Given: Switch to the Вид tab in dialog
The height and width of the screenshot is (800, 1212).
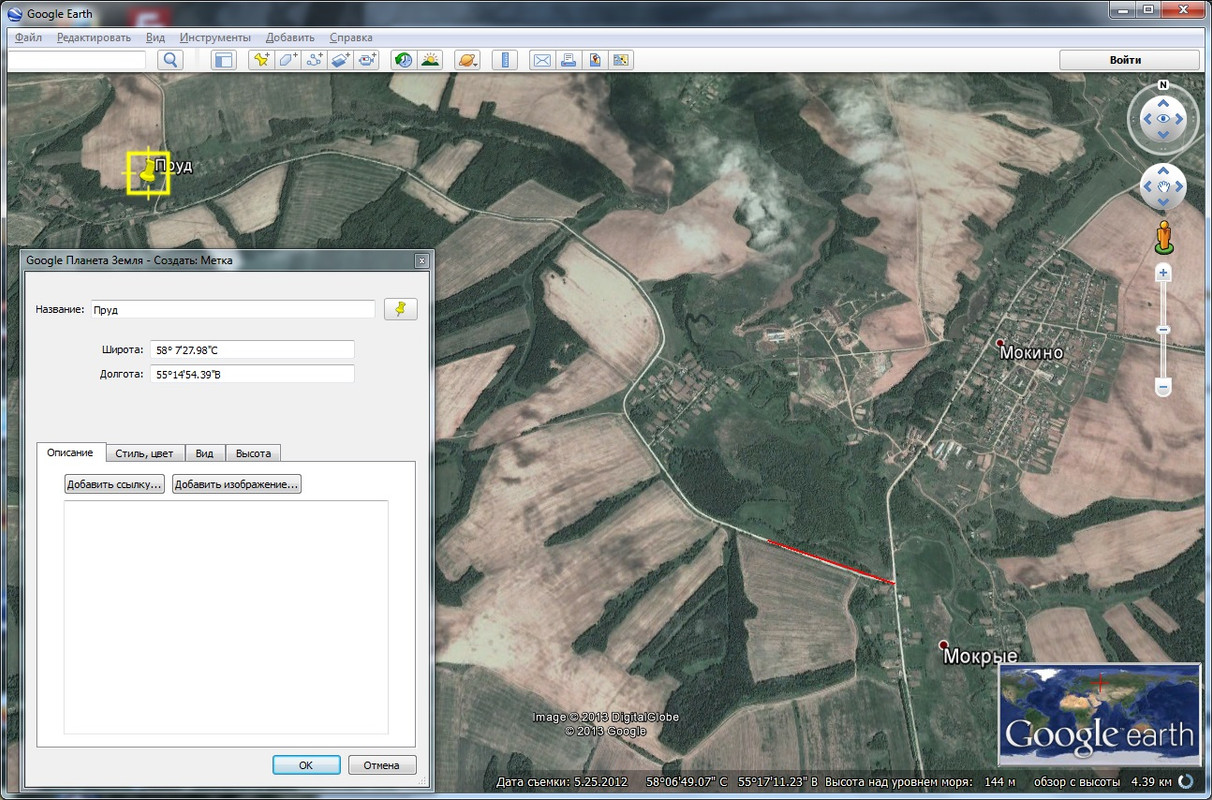Looking at the screenshot, I should (204, 453).
